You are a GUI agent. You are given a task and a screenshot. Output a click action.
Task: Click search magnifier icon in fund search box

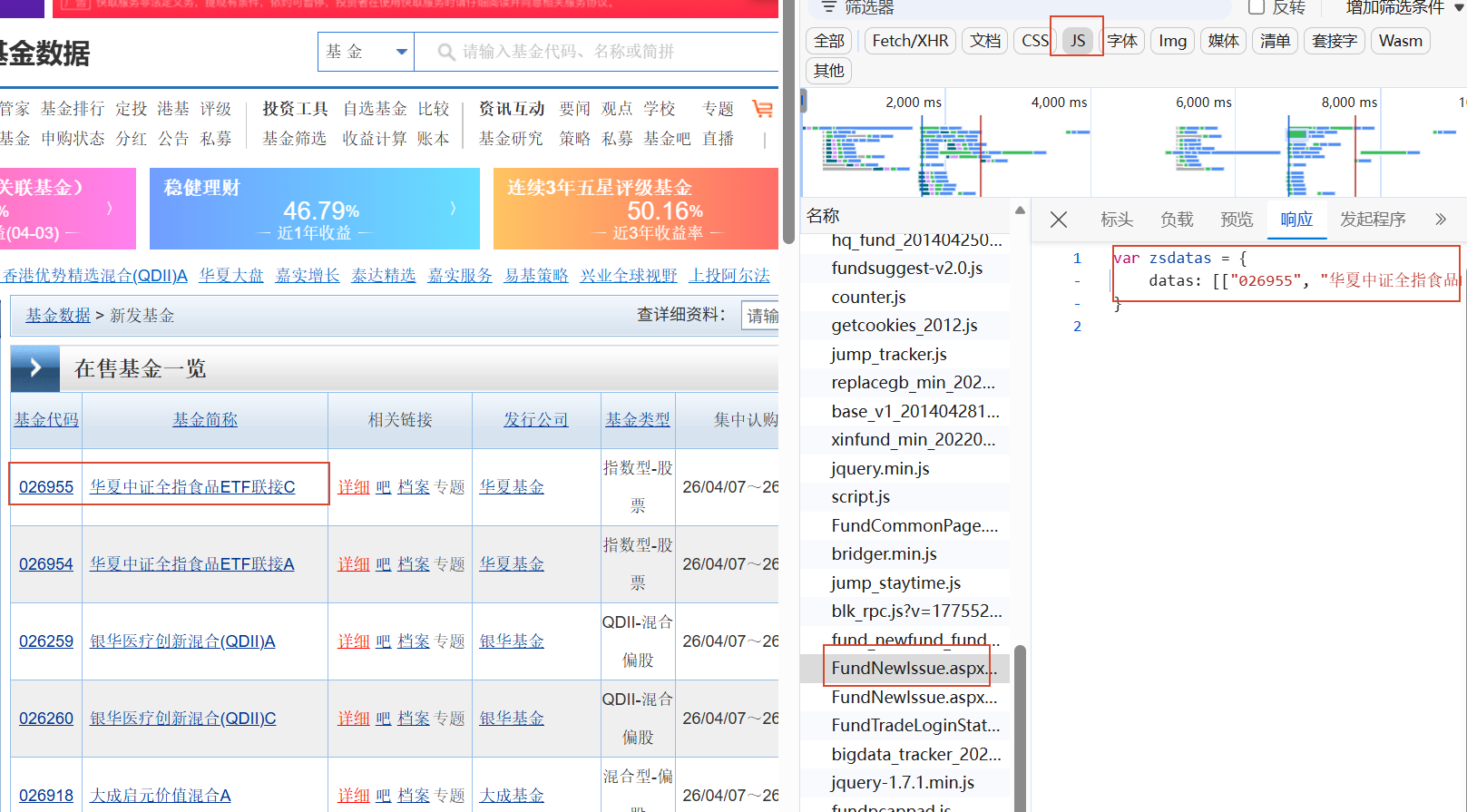(445, 52)
